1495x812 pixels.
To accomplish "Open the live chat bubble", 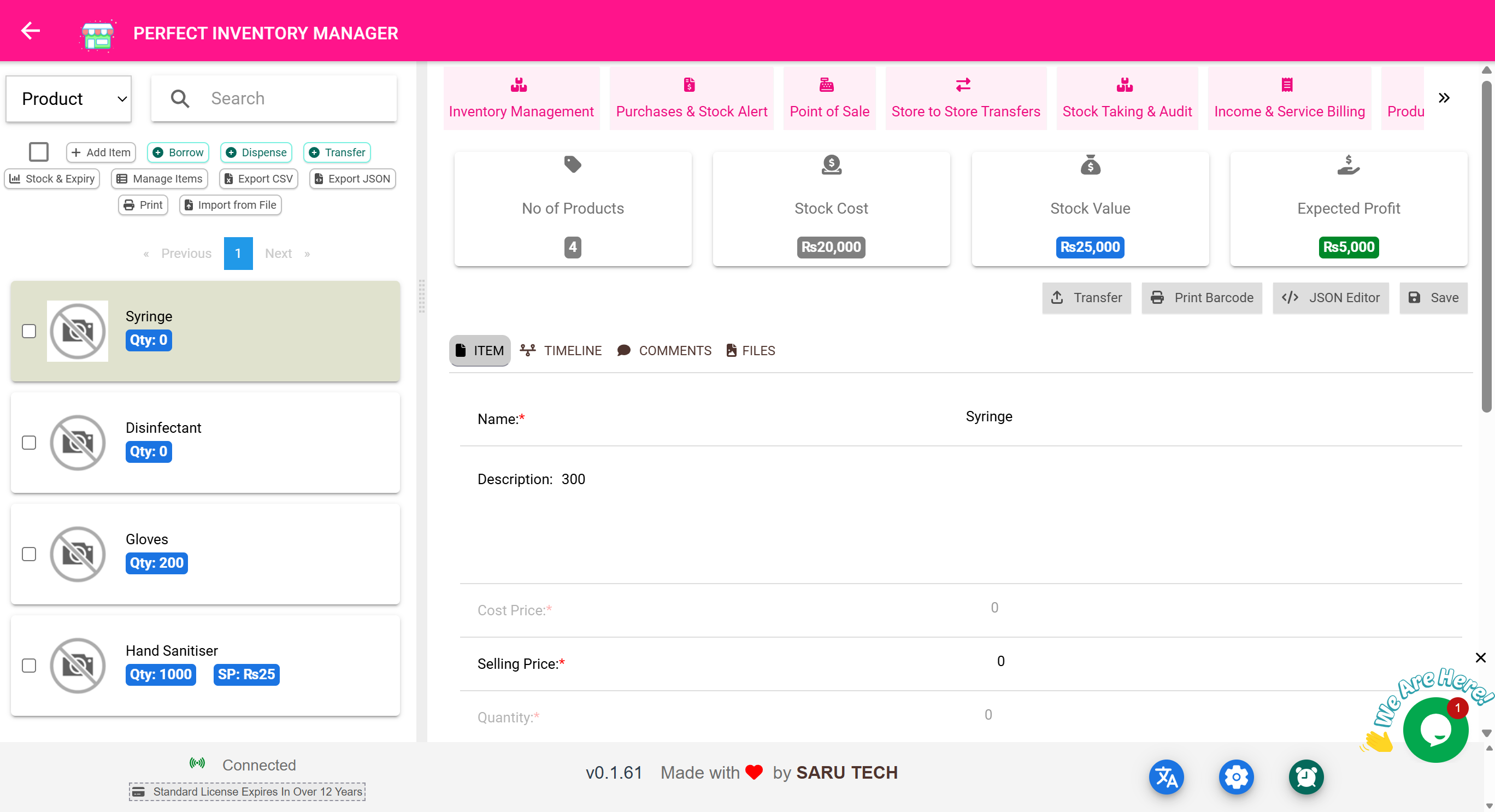I will pos(1435,729).
